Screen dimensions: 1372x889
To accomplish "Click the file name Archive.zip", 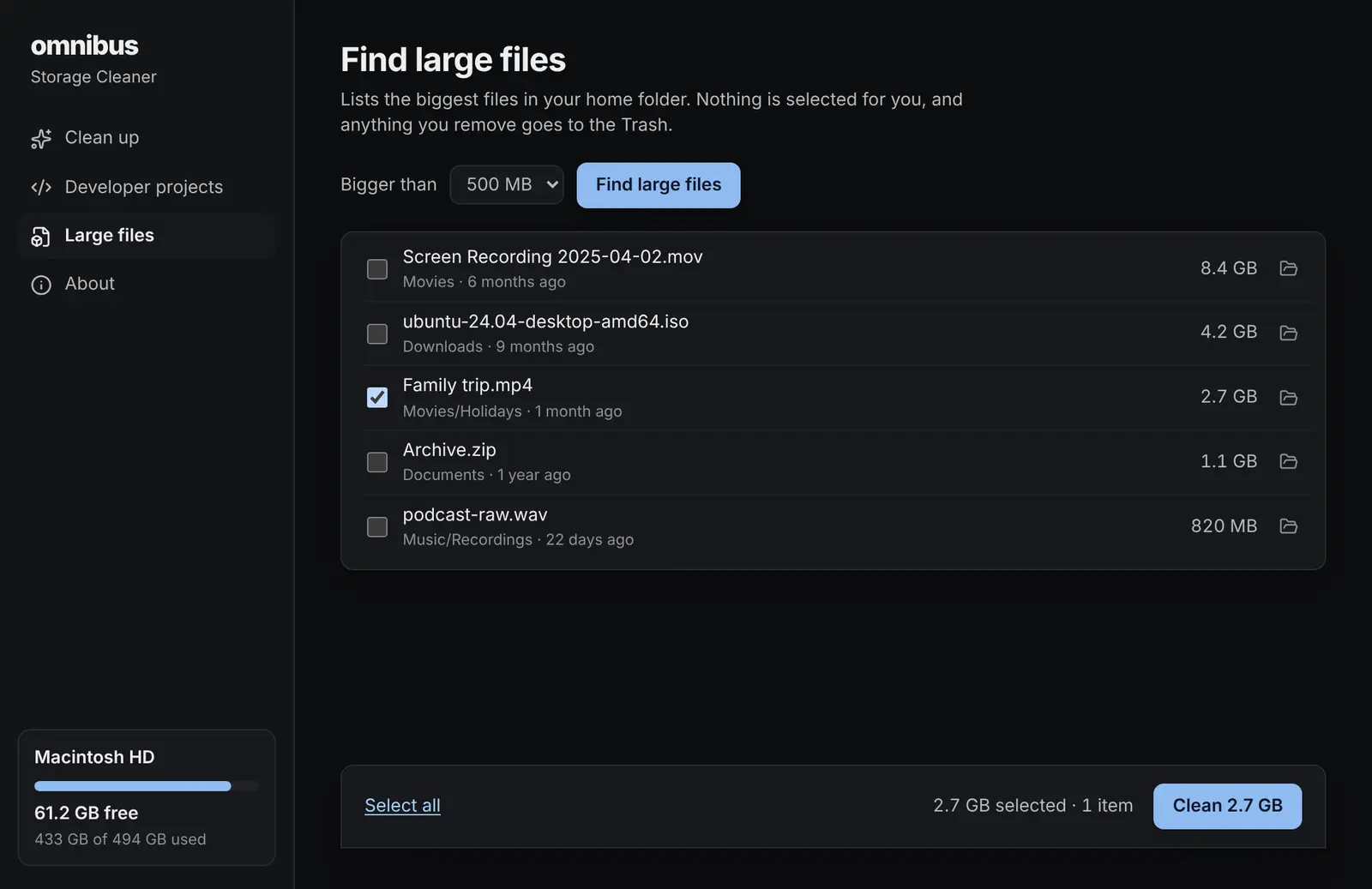I will [x=449, y=450].
